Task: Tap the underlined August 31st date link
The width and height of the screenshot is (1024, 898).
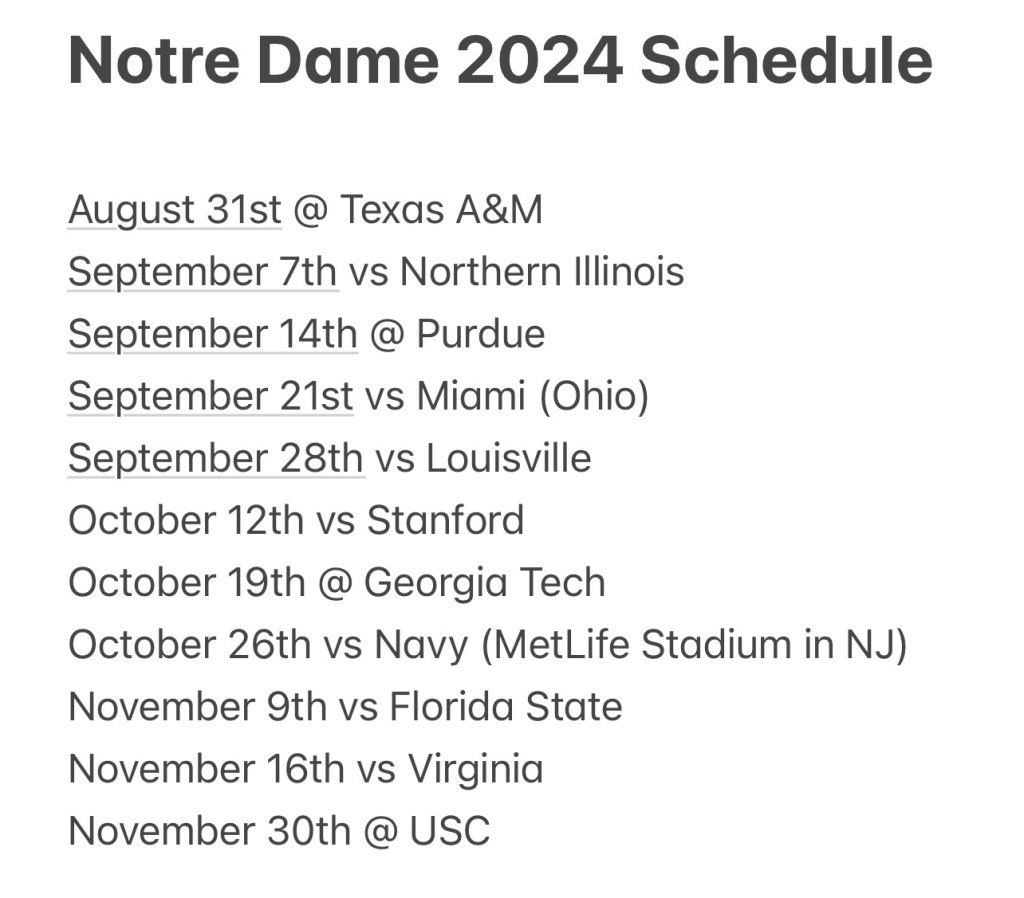Action: click(x=175, y=211)
